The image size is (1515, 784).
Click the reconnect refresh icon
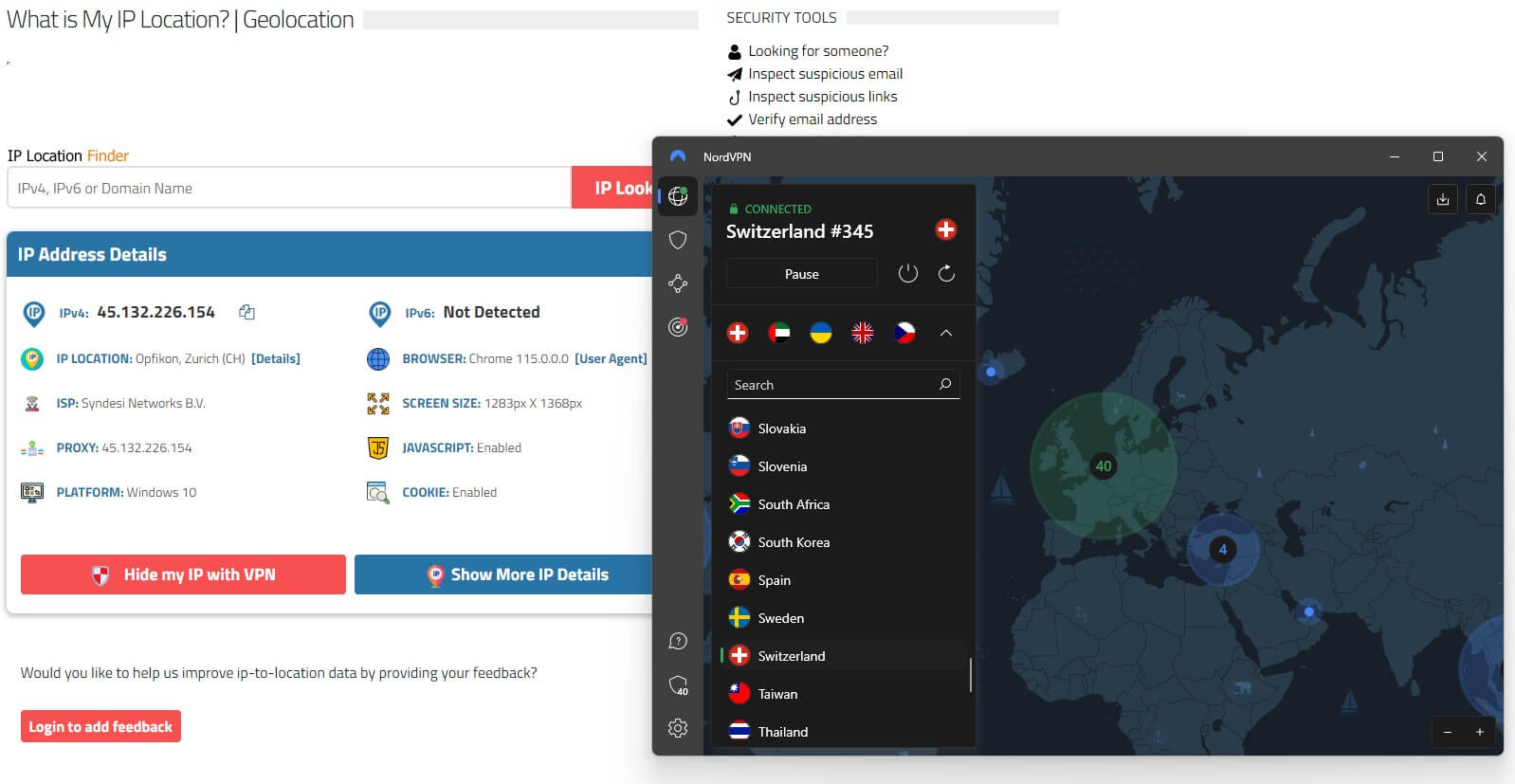(x=946, y=273)
